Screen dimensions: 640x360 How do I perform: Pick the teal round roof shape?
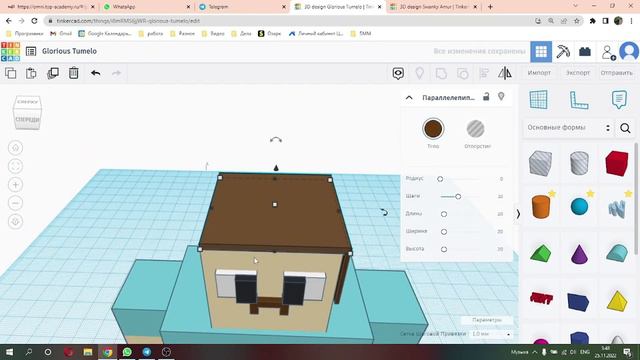(x=617, y=253)
